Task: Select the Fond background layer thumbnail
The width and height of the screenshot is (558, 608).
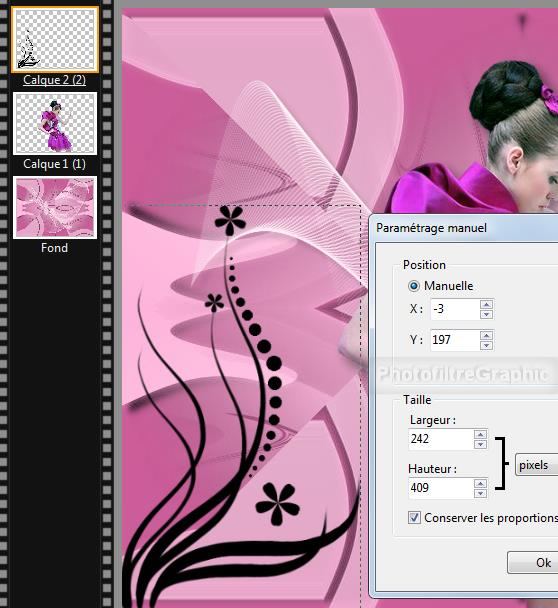Action: 55,207
